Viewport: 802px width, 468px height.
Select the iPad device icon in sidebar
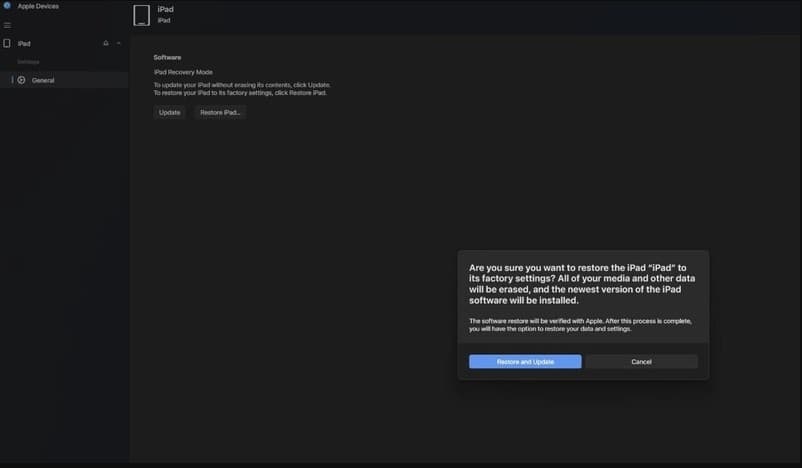coord(7,43)
